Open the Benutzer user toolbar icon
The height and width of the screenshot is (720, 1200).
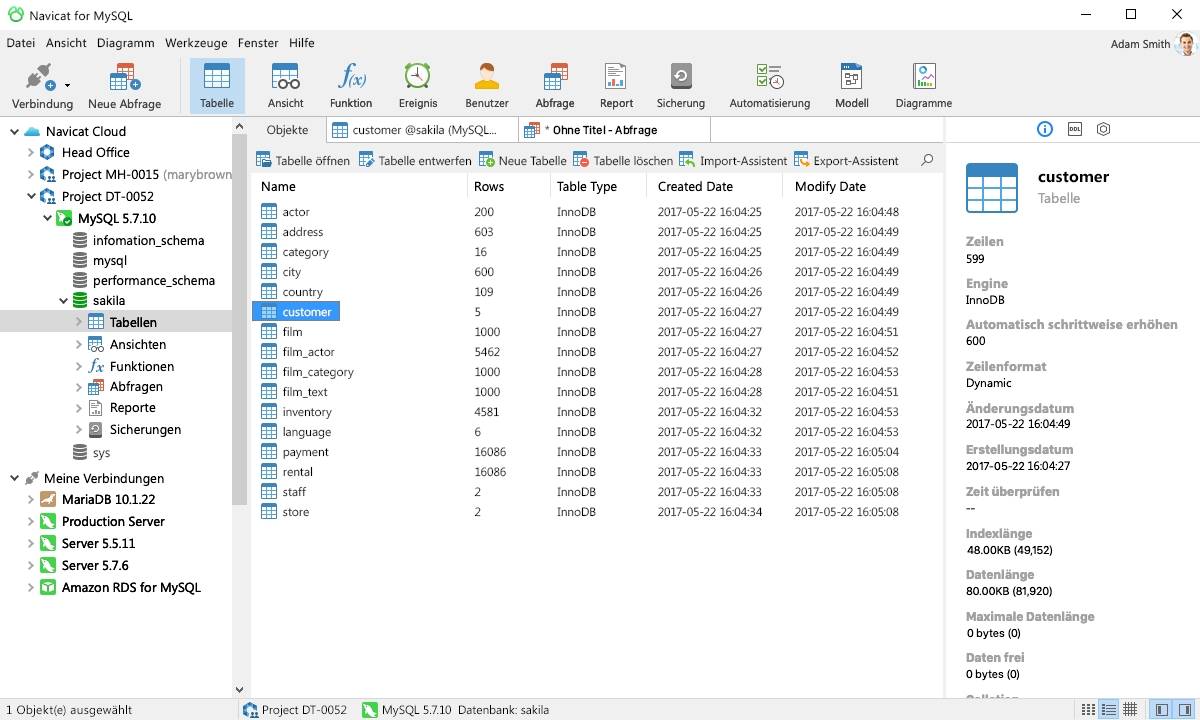coord(487,86)
